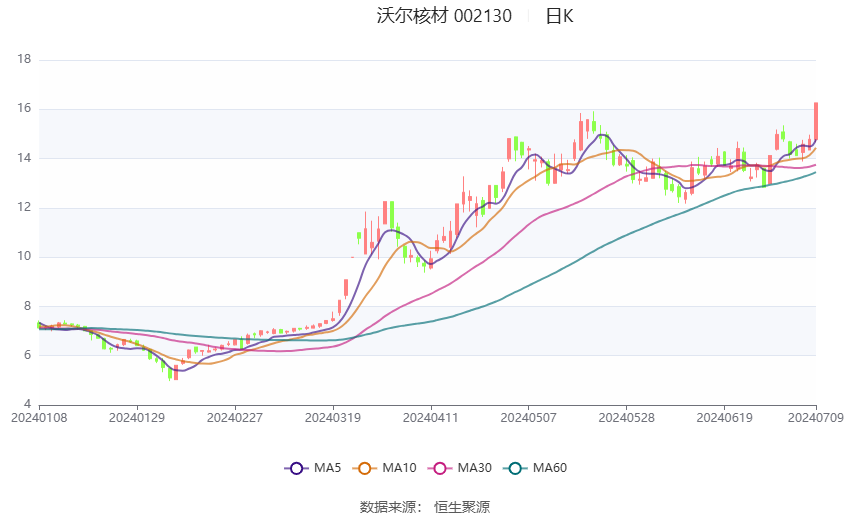Image resolution: width=850 pixels, height=517 pixels.
Task: Click the data source text 恒生聚源
Action: click(x=462, y=507)
